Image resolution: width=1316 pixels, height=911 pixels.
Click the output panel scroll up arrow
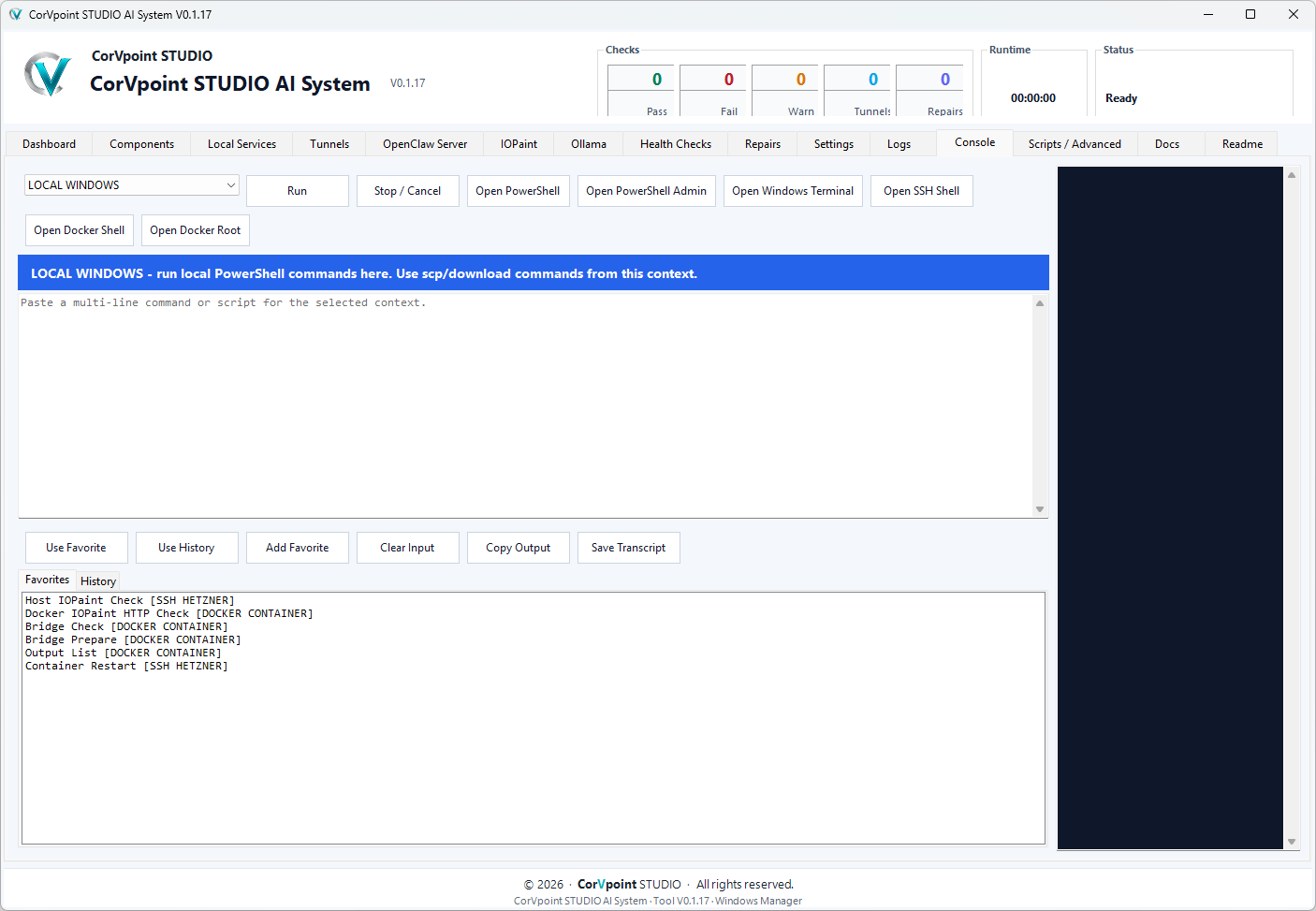(1292, 175)
